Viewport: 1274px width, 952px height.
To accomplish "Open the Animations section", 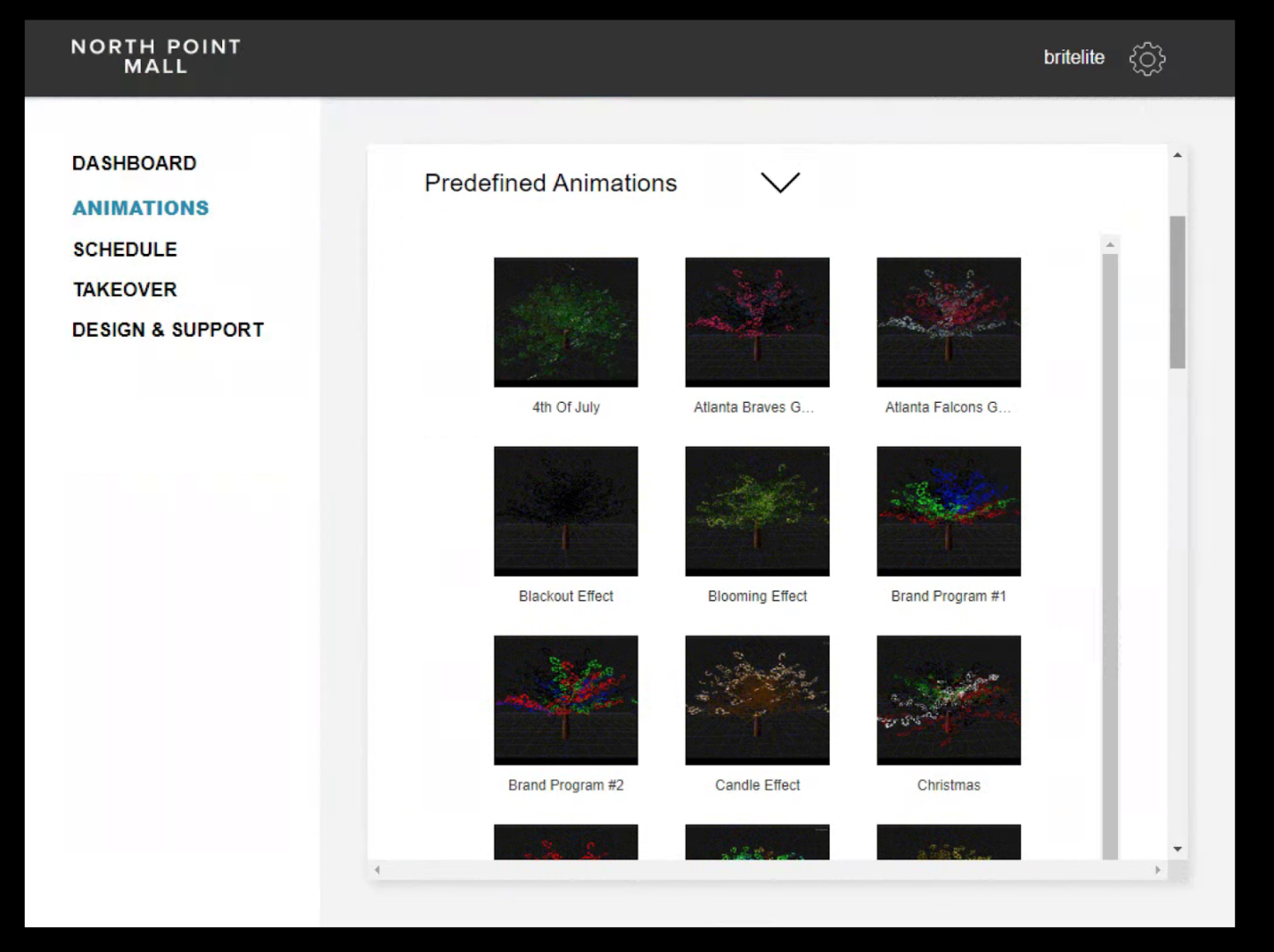I will (141, 208).
